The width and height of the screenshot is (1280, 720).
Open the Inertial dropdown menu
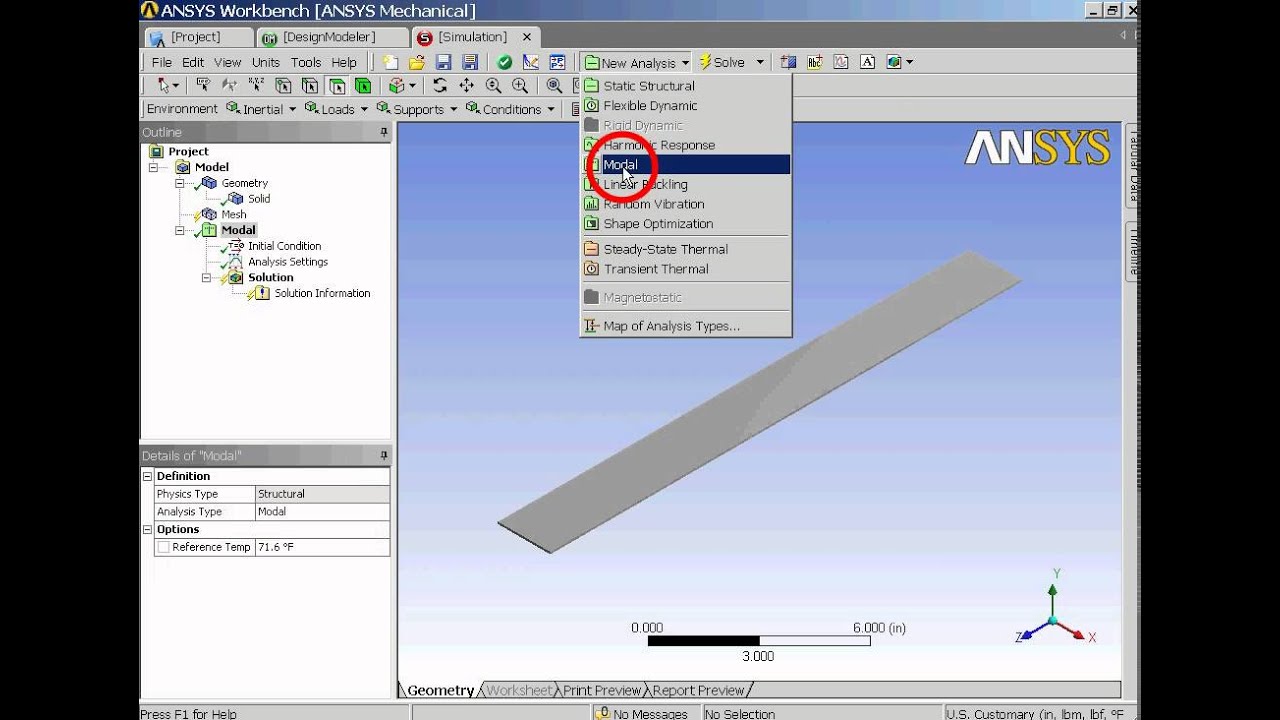coord(262,109)
